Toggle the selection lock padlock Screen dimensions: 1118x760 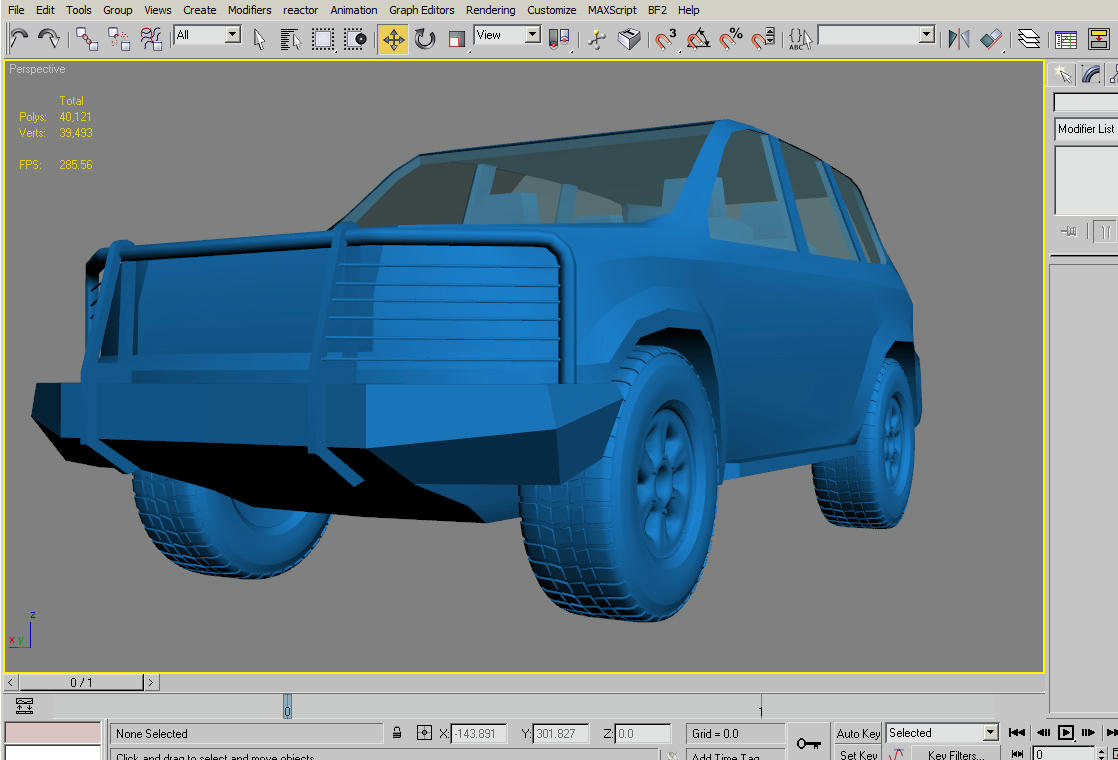[x=397, y=733]
